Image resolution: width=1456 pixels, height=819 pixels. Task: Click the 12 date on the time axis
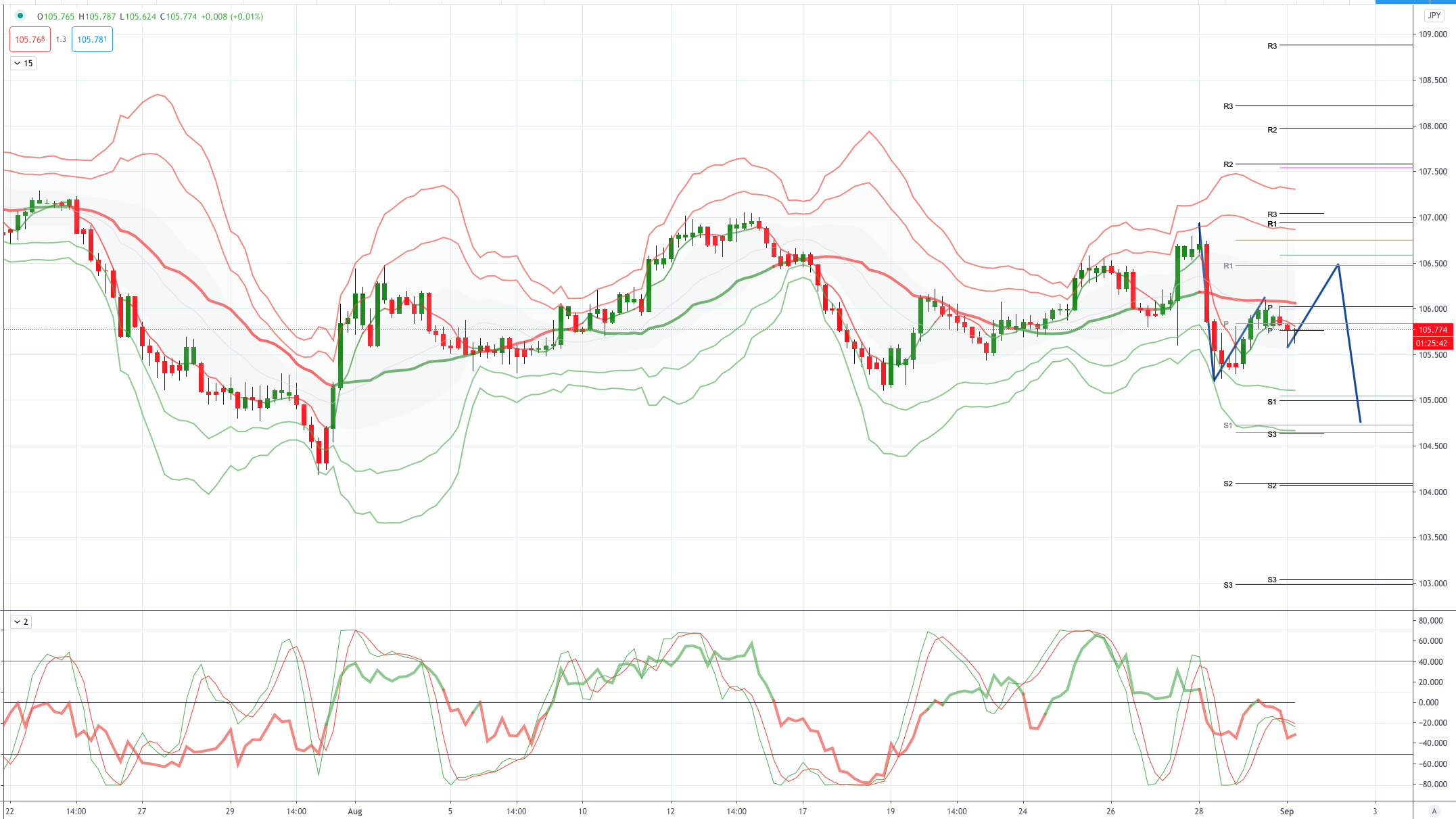[671, 812]
